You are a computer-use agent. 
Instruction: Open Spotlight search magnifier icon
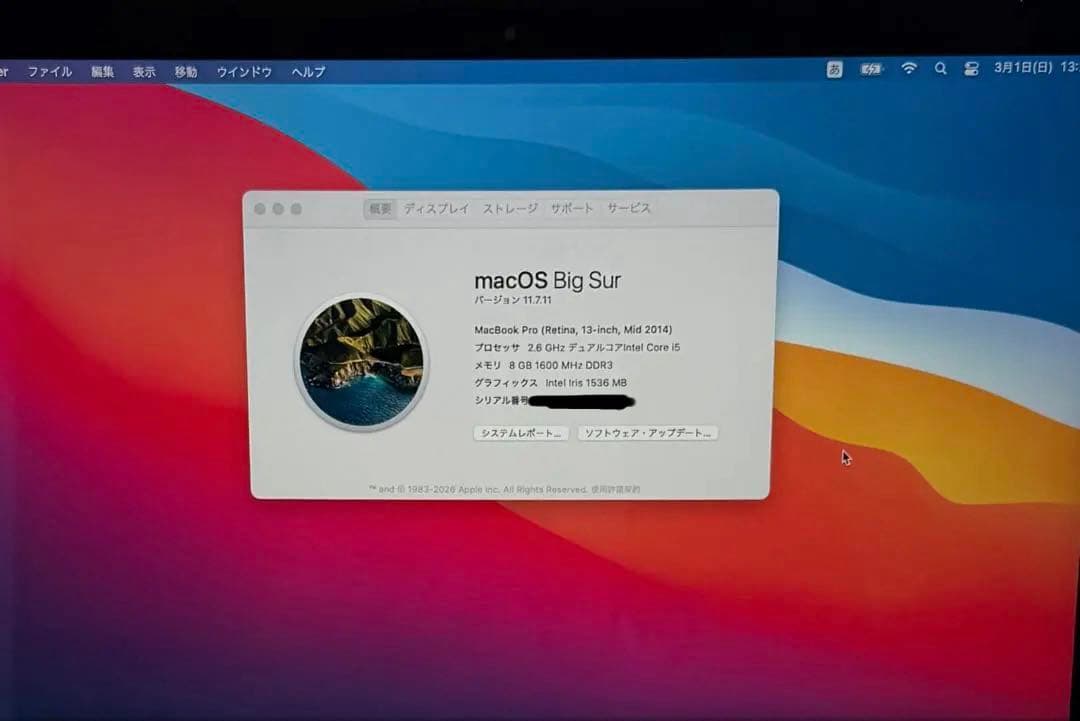click(940, 68)
